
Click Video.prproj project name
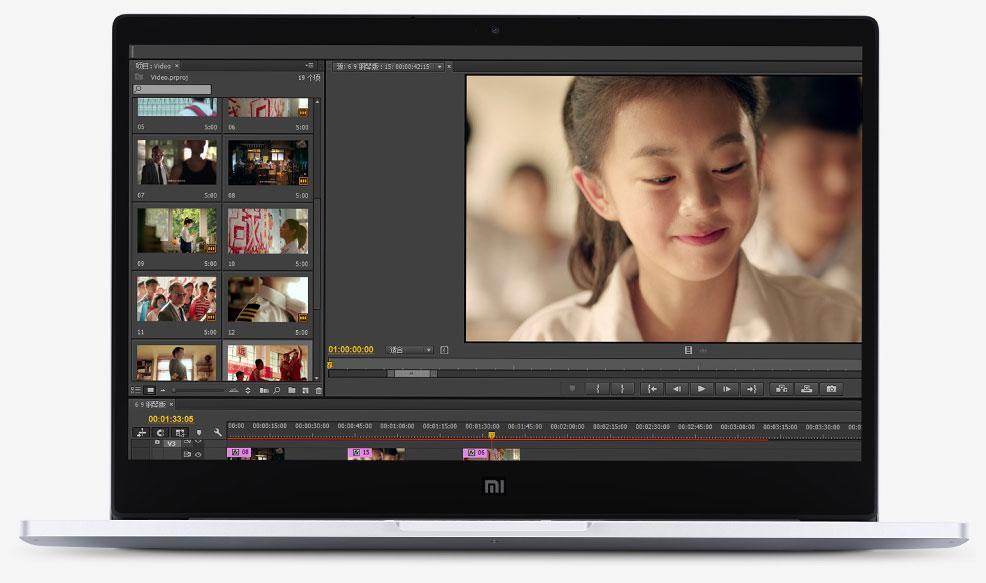pyautogui.click(x=169, y=77)
